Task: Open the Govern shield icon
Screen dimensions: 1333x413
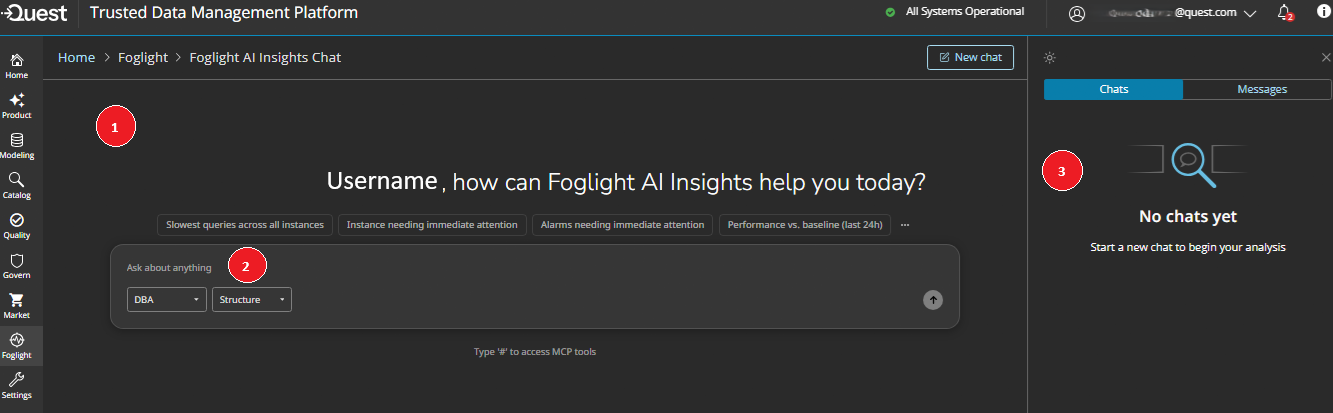Action: [x=17, y=266]
